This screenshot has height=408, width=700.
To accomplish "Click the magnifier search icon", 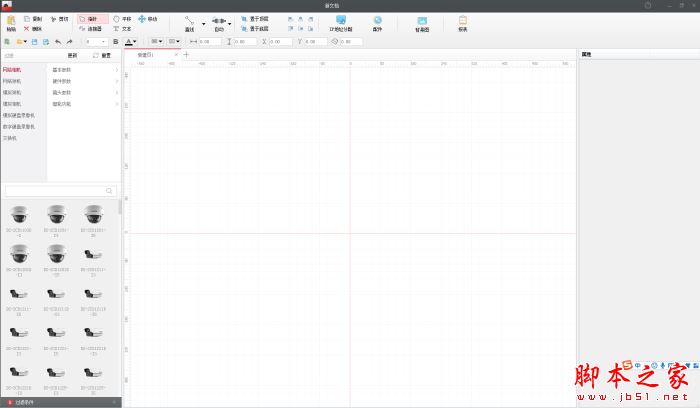I will tap(109, 191).
